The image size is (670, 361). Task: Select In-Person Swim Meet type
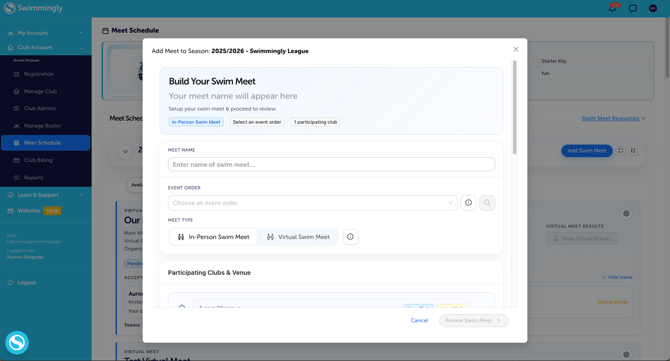click(213, 237)
